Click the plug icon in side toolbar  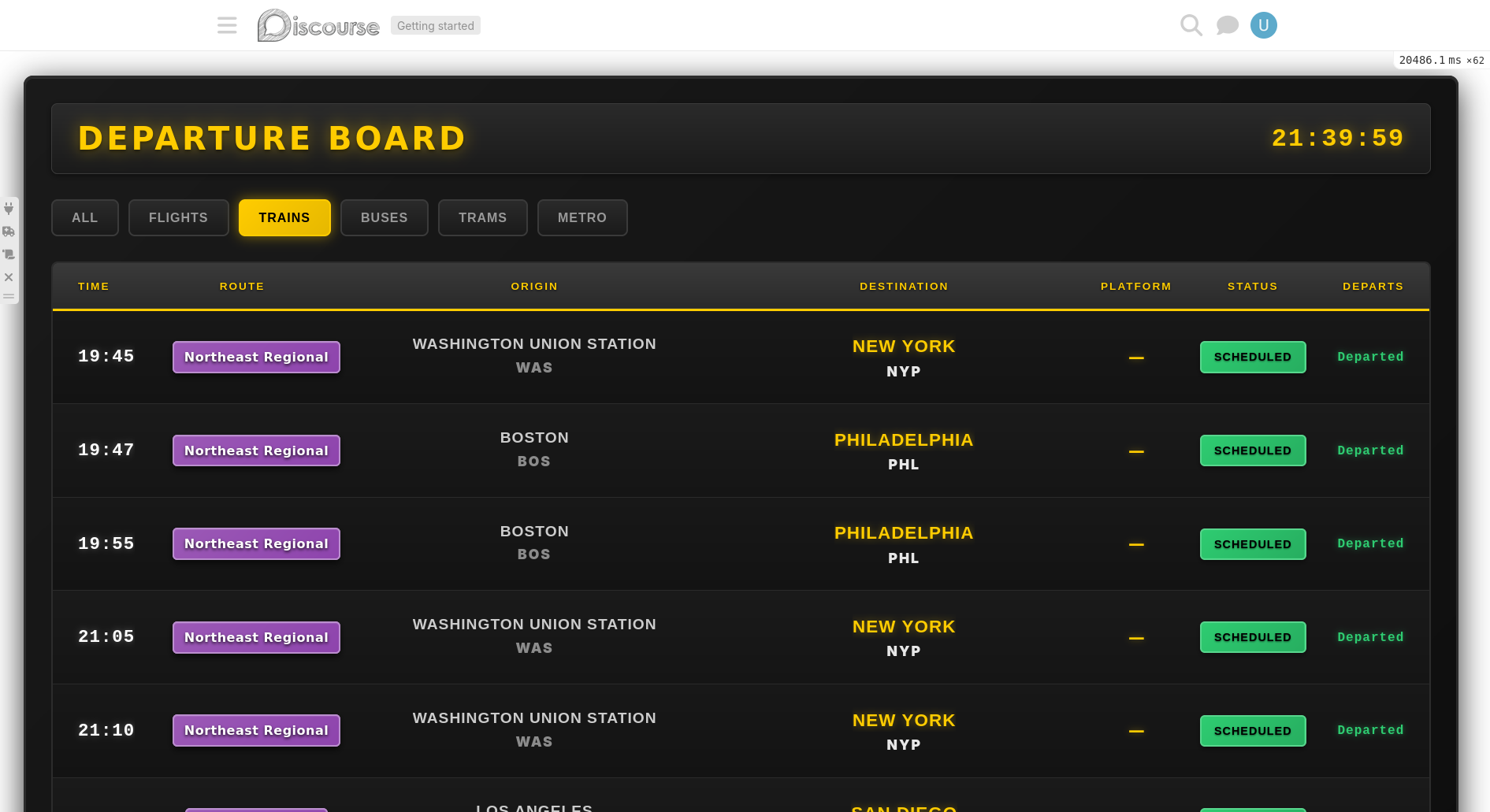tap(9, 209)
